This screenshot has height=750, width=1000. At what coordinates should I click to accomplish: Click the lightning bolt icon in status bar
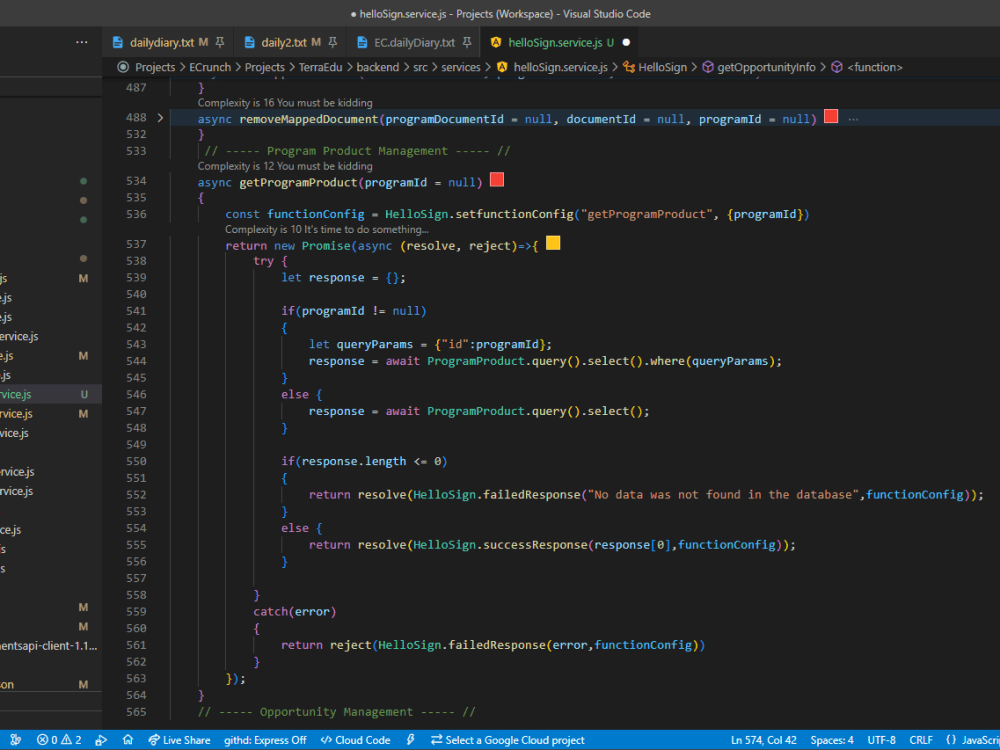[x=410, y=740]
